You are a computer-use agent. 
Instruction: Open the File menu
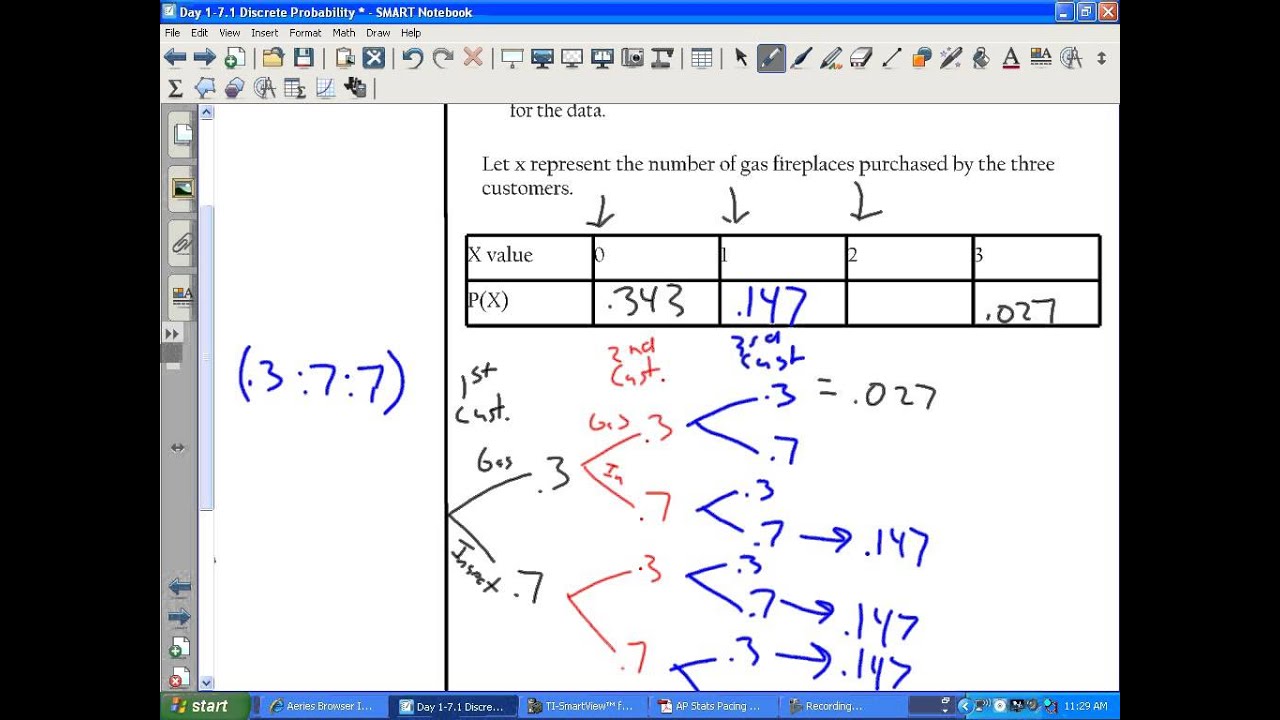(172, 33)
